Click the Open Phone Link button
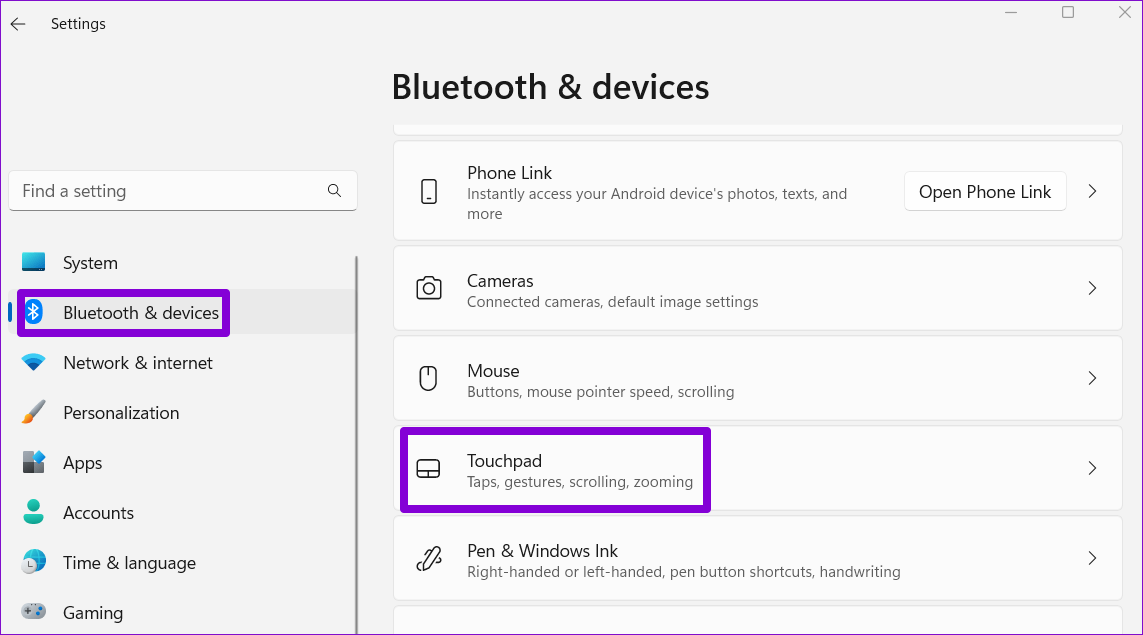The height and width of the screenshot is (635, 1143). pos(985,191)
